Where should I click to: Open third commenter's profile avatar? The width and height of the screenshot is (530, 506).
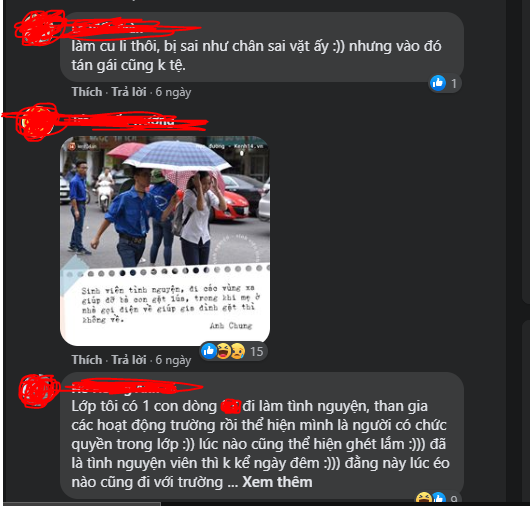tap(37, 390)
